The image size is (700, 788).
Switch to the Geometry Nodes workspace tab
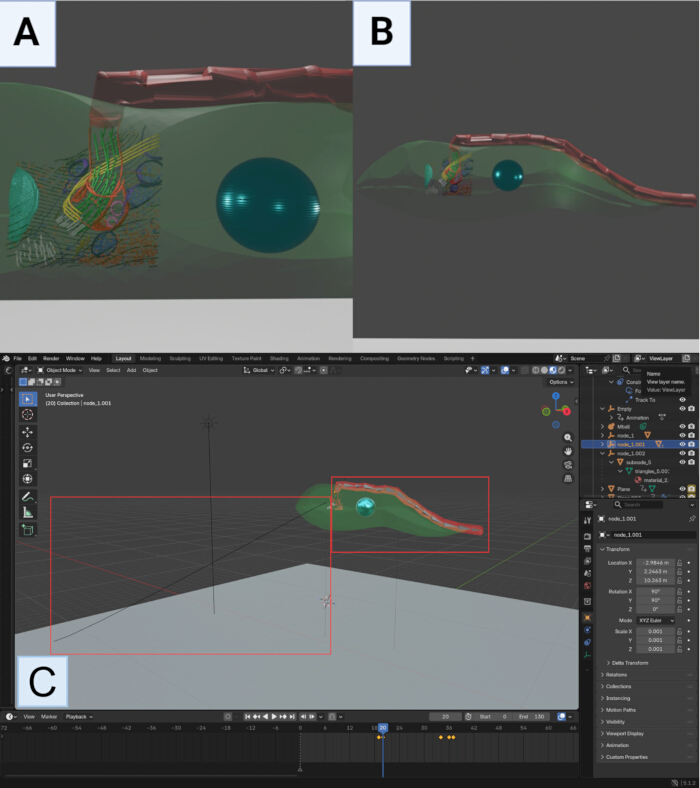(x=416, y=358)
